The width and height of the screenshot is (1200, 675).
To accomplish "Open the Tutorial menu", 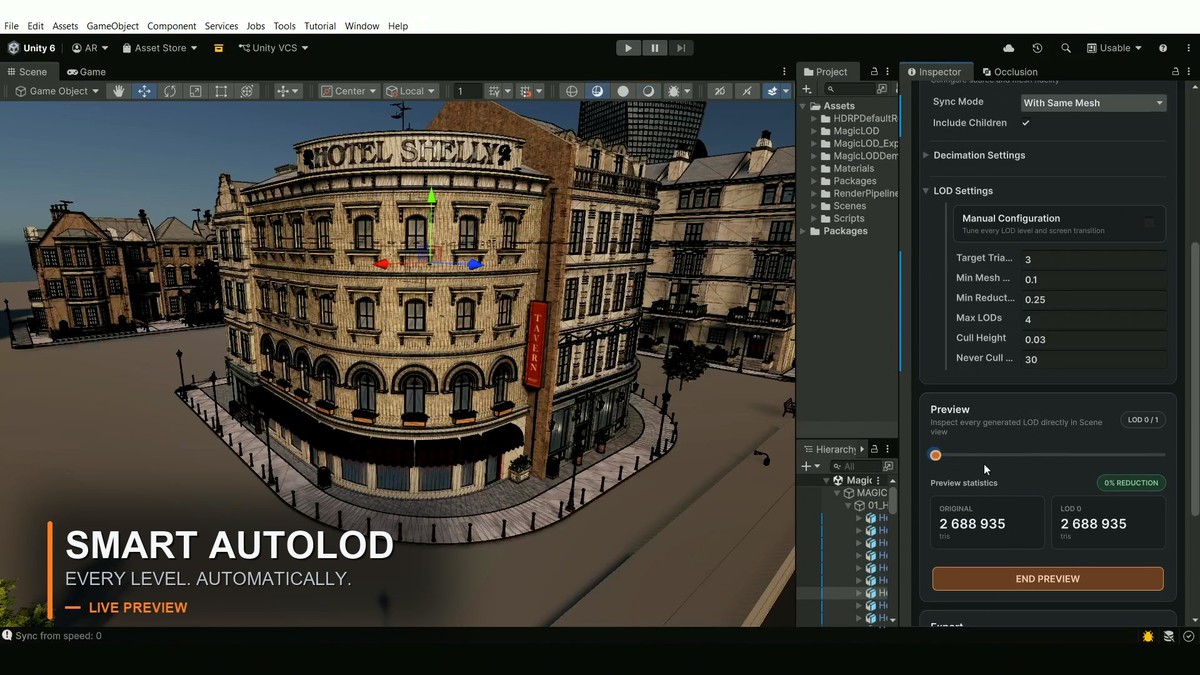I will pyautogui.click(x=320, y=25).
